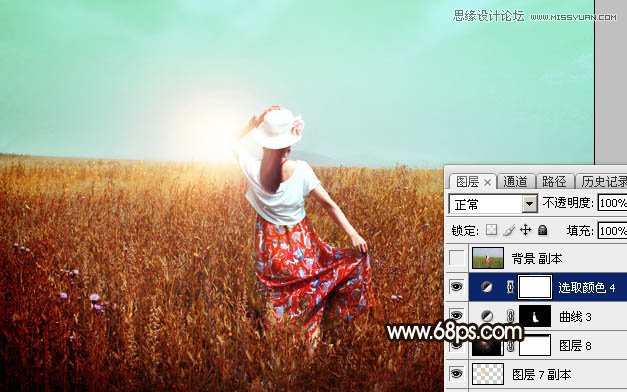Image resolution: width=627 pixels, height=392 pixels.
Task: Hide the 图层 7 副本 layer
Action: (x=456, y=374)
